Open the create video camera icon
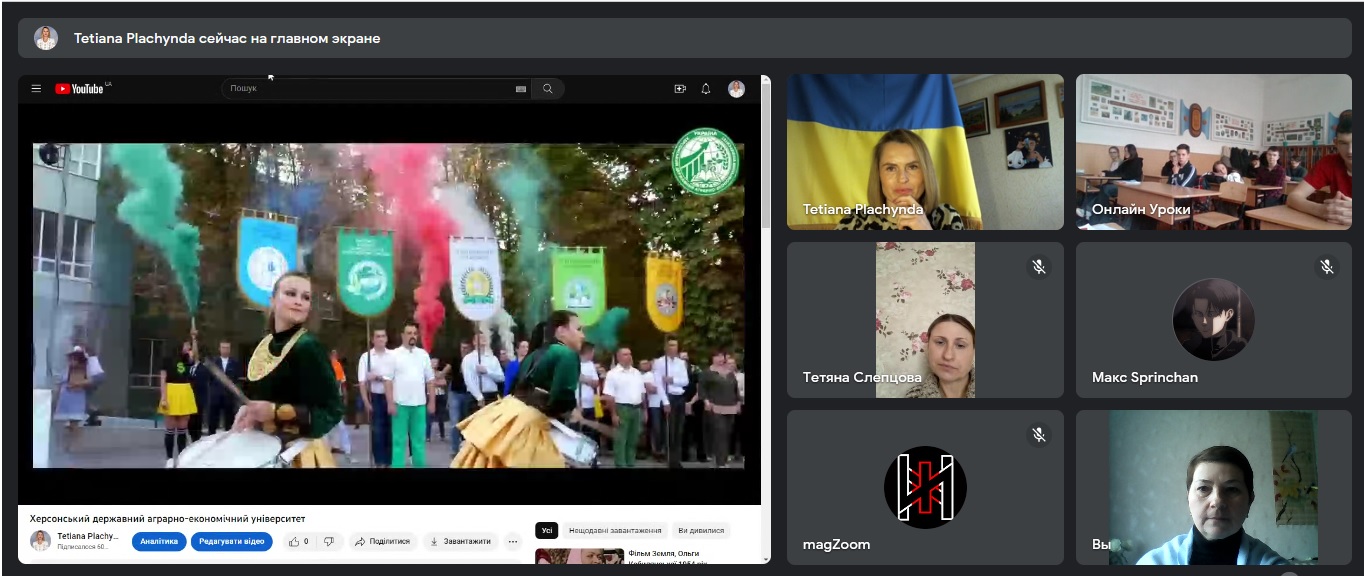The width and height of the screenshot is (1364, 576). coord(680,89)
